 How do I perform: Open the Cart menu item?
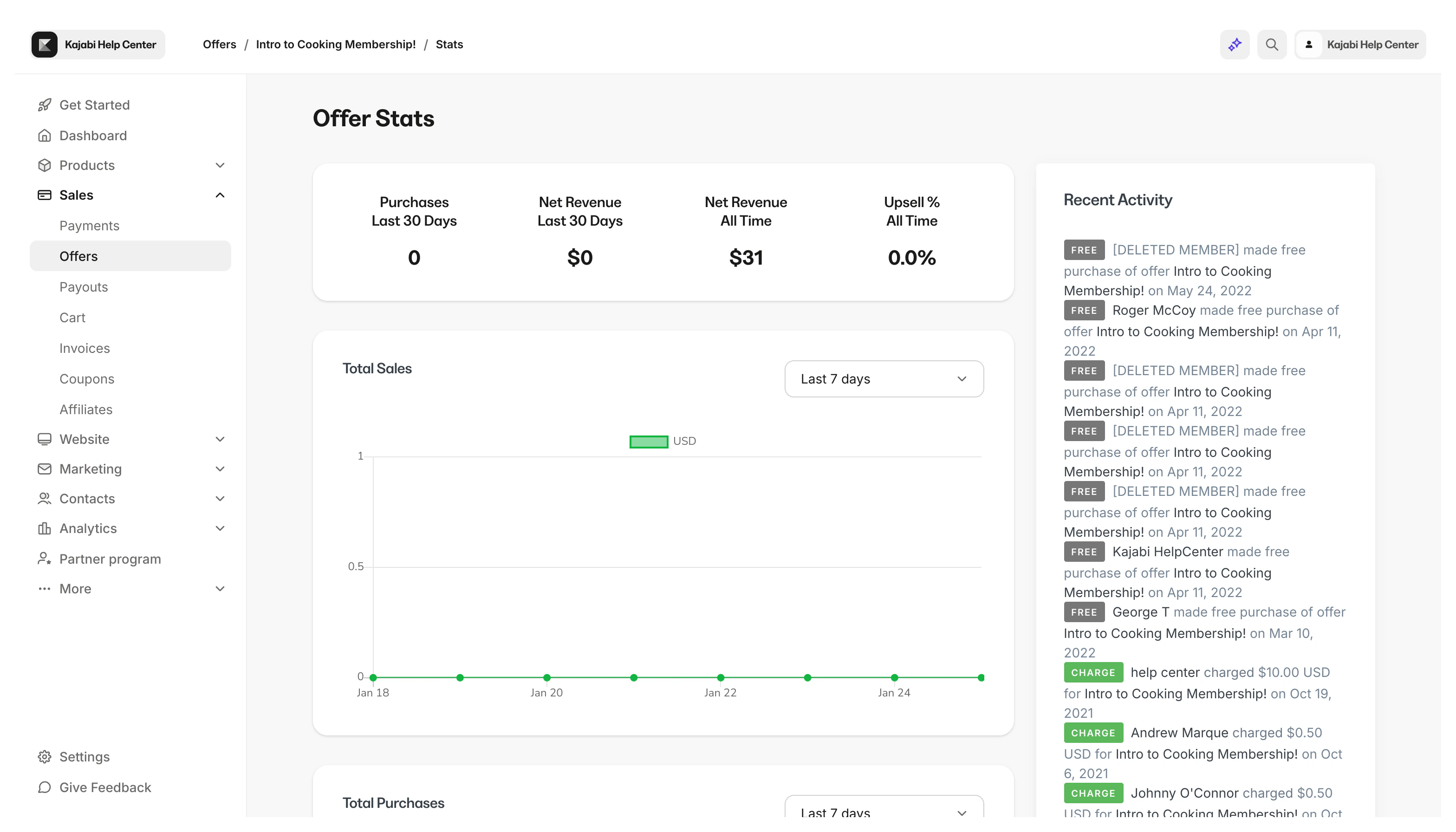72,318
